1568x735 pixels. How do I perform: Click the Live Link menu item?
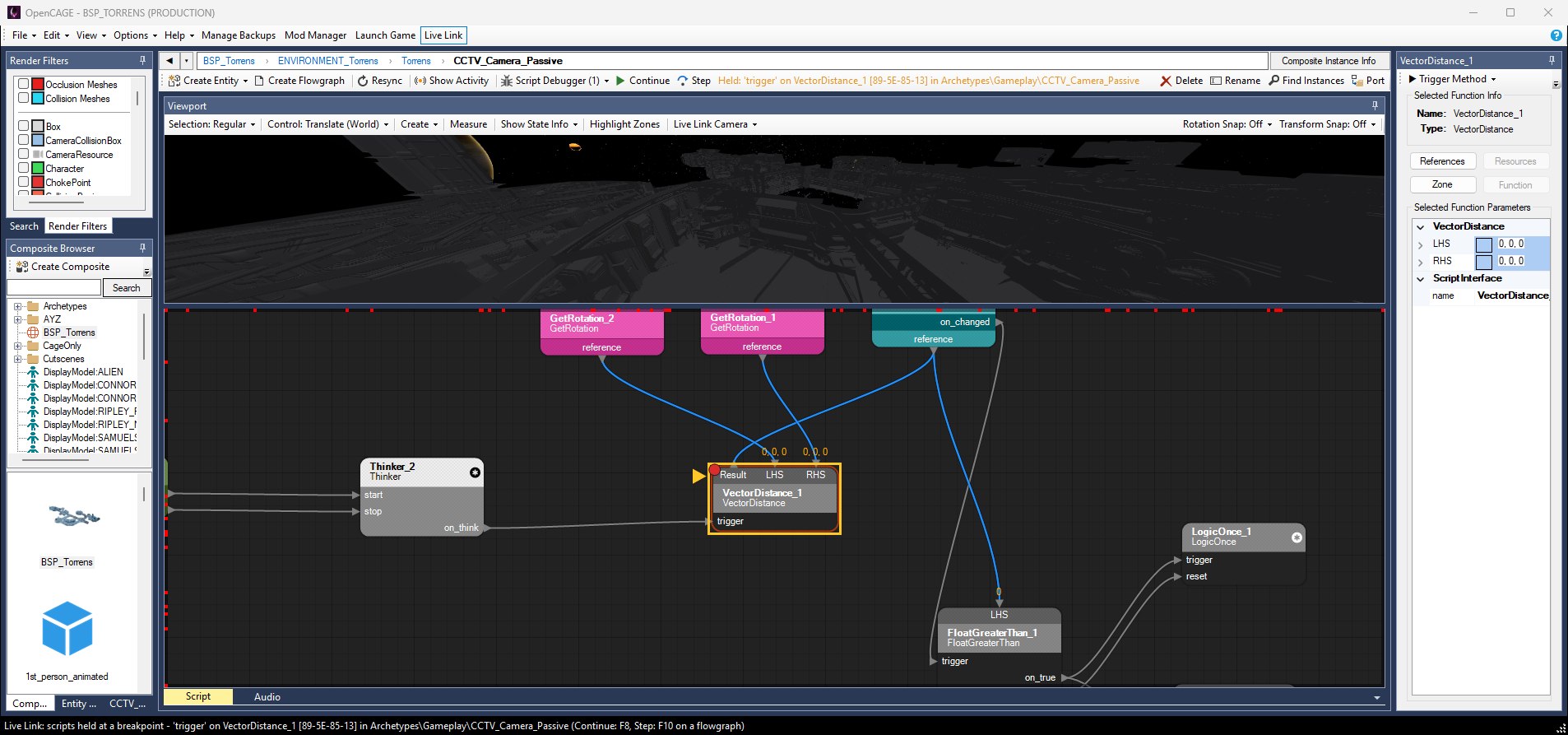coord(443,35)
